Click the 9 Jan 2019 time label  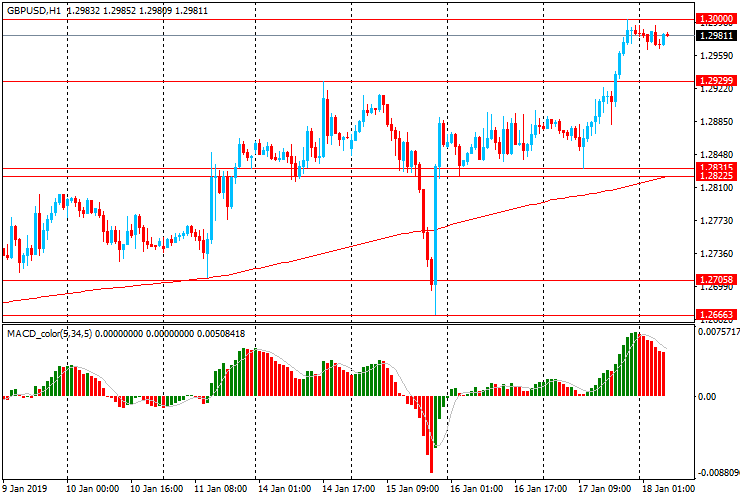point(25,488)
